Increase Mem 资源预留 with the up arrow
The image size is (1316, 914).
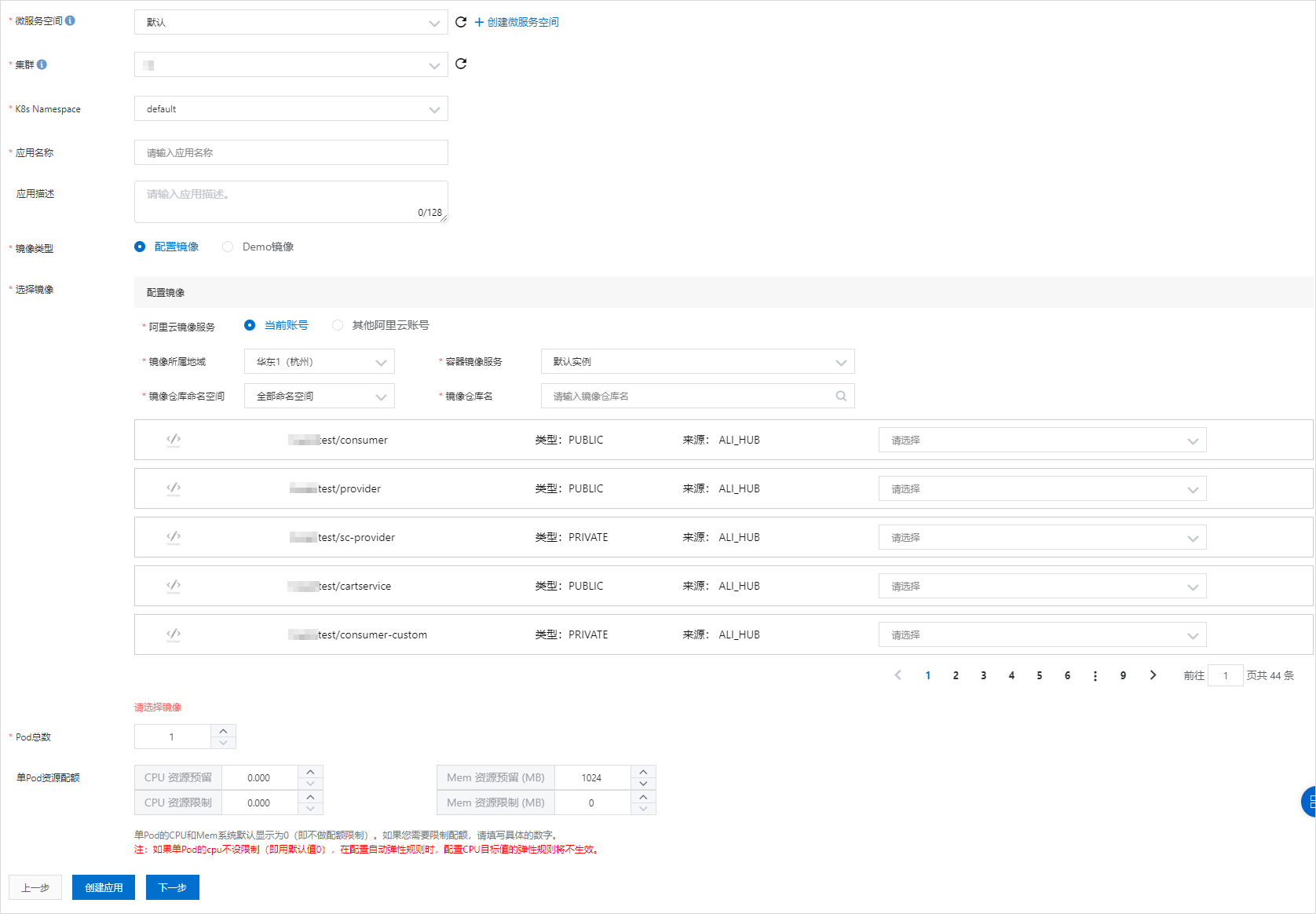[x=643, y=772]
